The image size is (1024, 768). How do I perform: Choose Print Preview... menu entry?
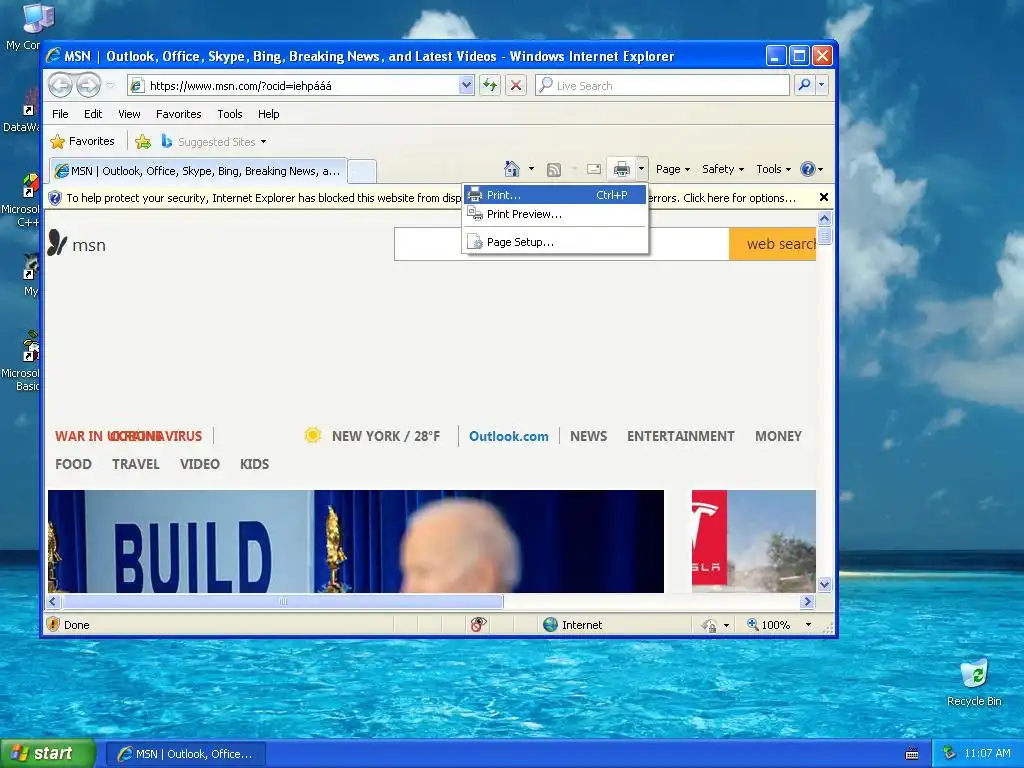(x=555, y=214)
